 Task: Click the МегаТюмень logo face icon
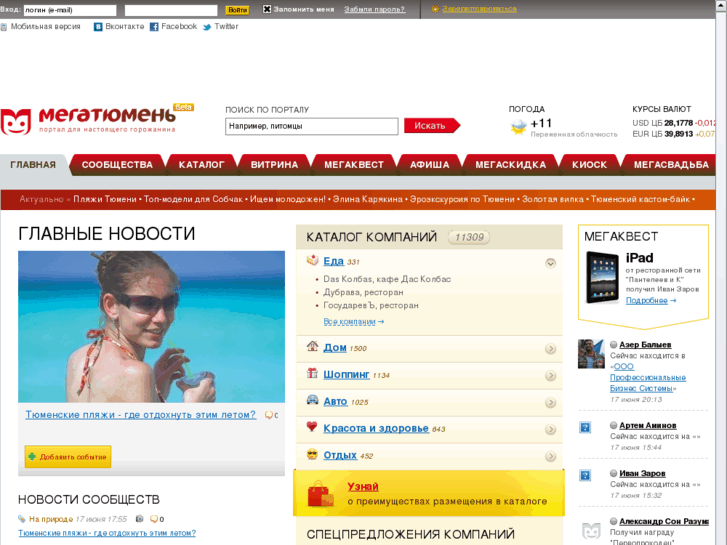(16, 122)
